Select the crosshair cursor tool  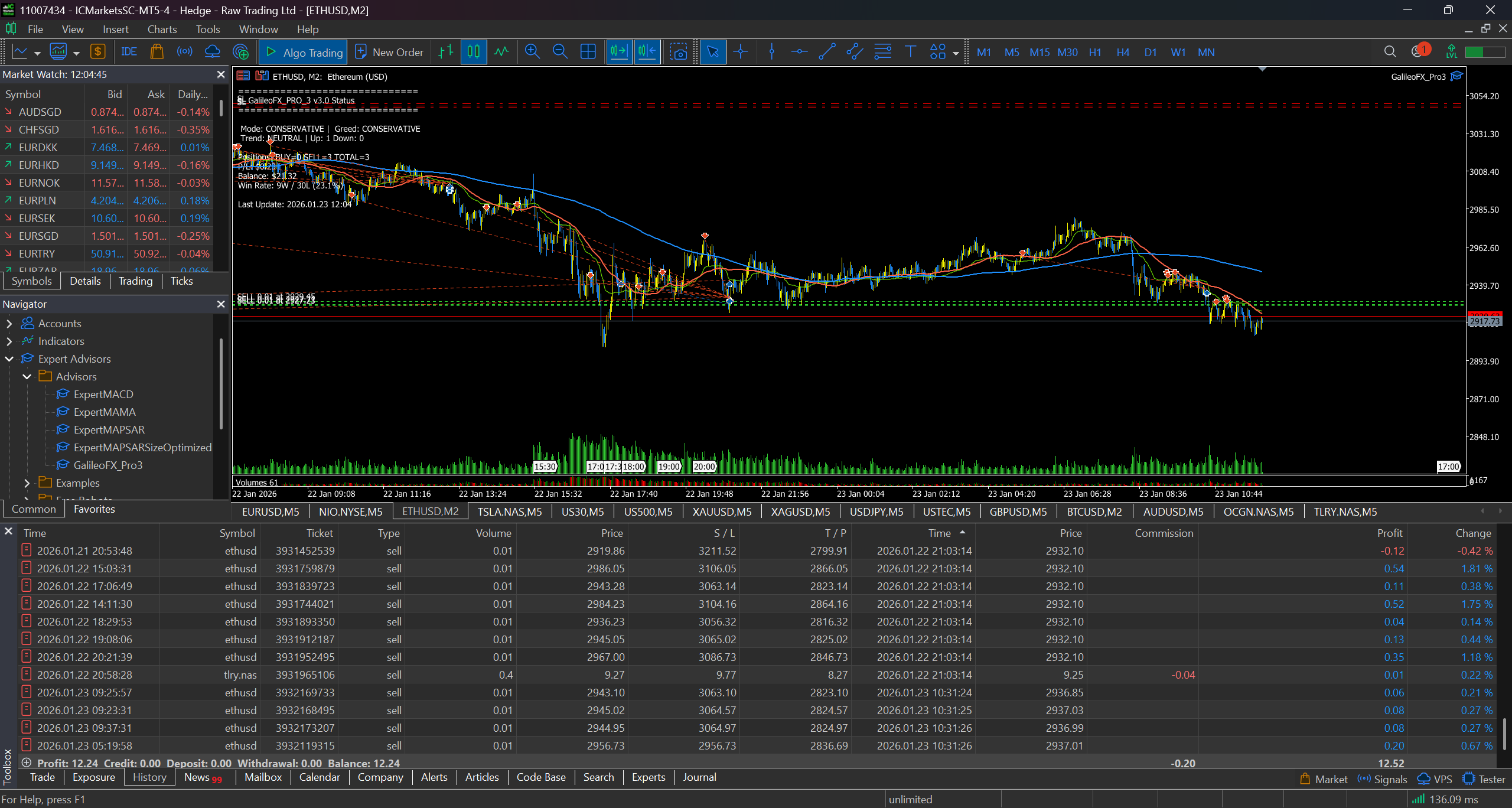(741, 52)
